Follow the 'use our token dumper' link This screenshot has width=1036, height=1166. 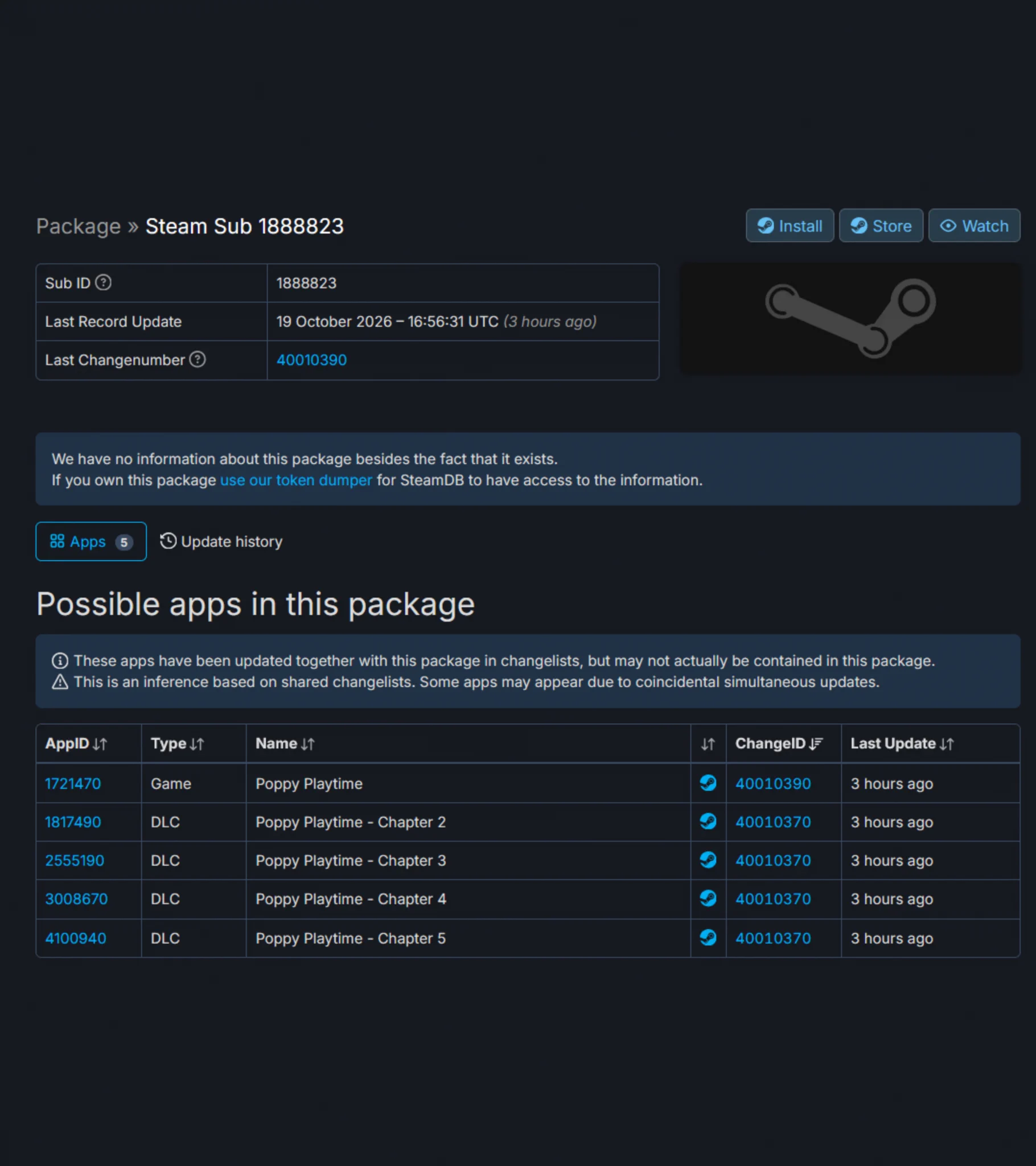[x=296, y=481]
